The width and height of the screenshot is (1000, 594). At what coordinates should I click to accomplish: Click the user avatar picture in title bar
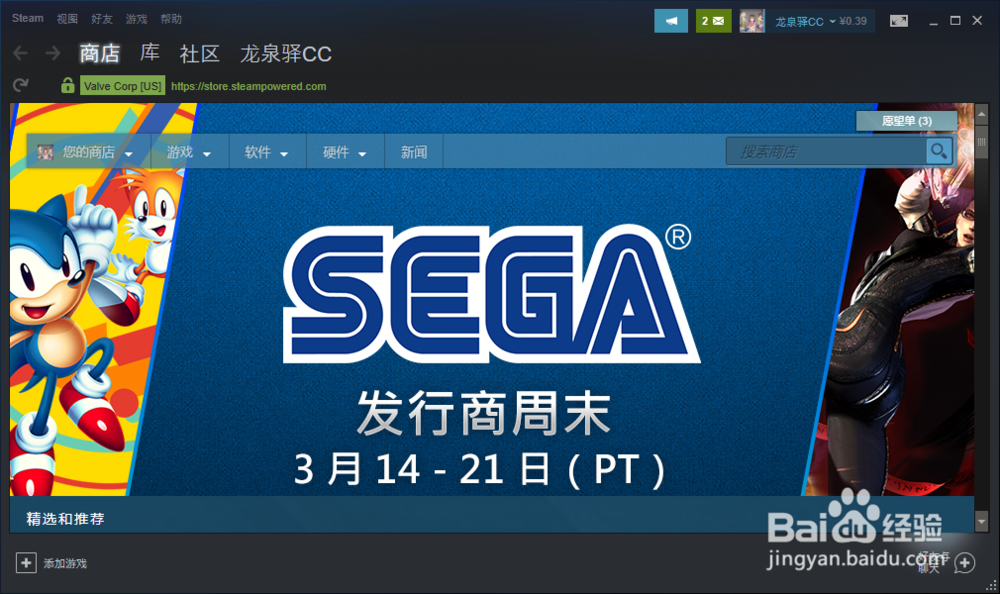coord(752,21)
